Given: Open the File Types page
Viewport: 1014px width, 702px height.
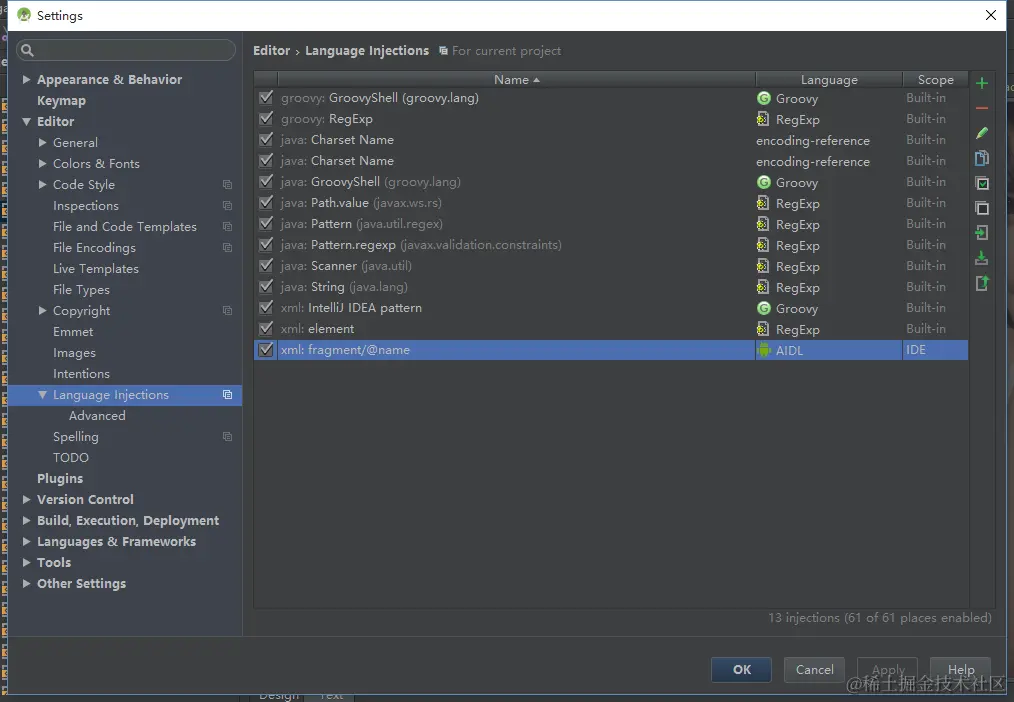Looking at the screenshot, I should pos(81,290).
